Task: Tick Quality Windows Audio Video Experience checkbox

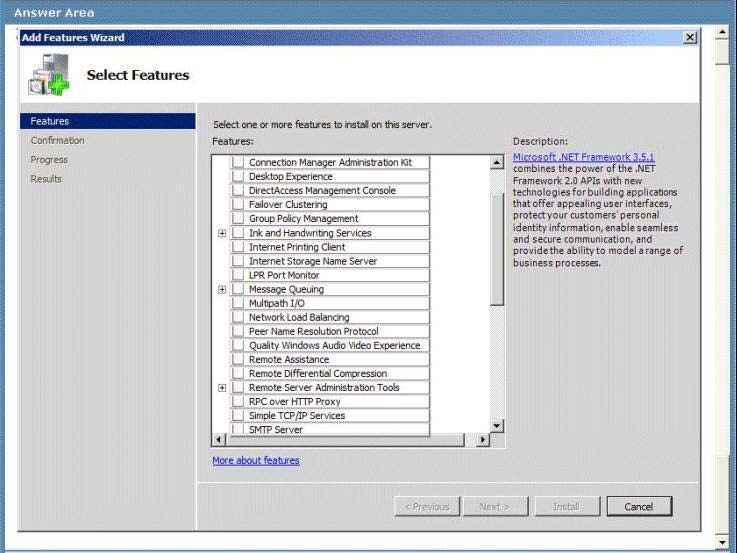Action: [238, 345]
